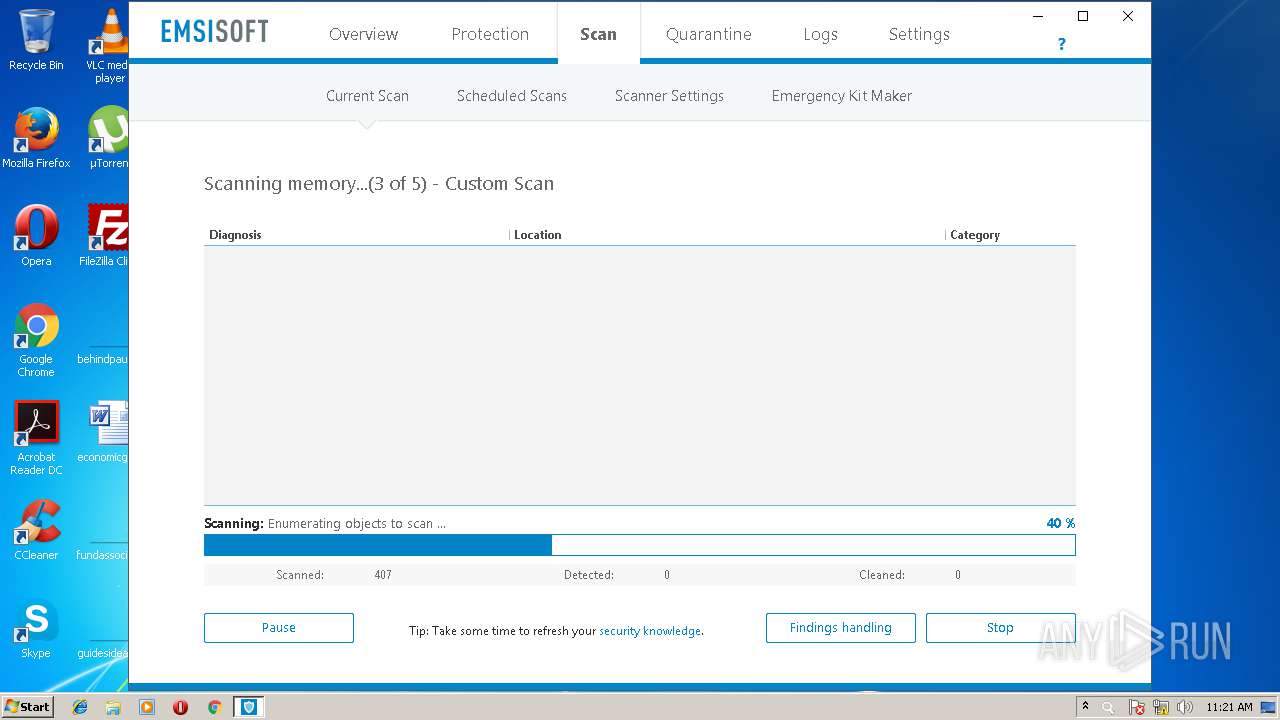Click Chrome icon in the taskbar

214,707
